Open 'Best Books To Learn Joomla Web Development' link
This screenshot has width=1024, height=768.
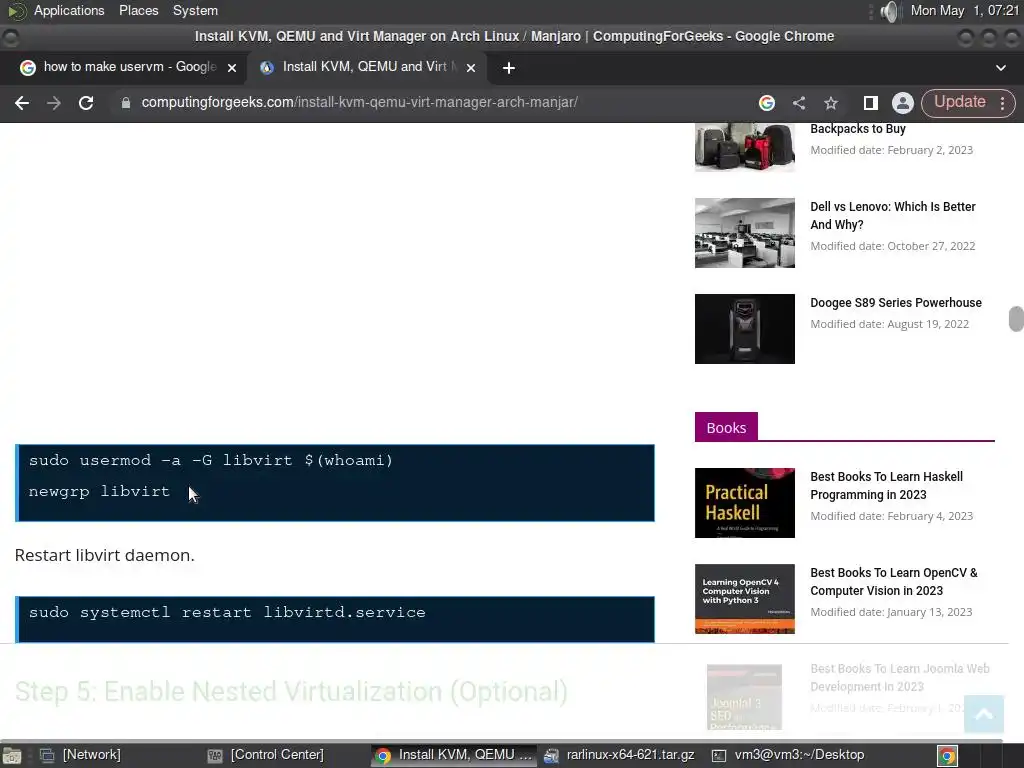(900, 677)
